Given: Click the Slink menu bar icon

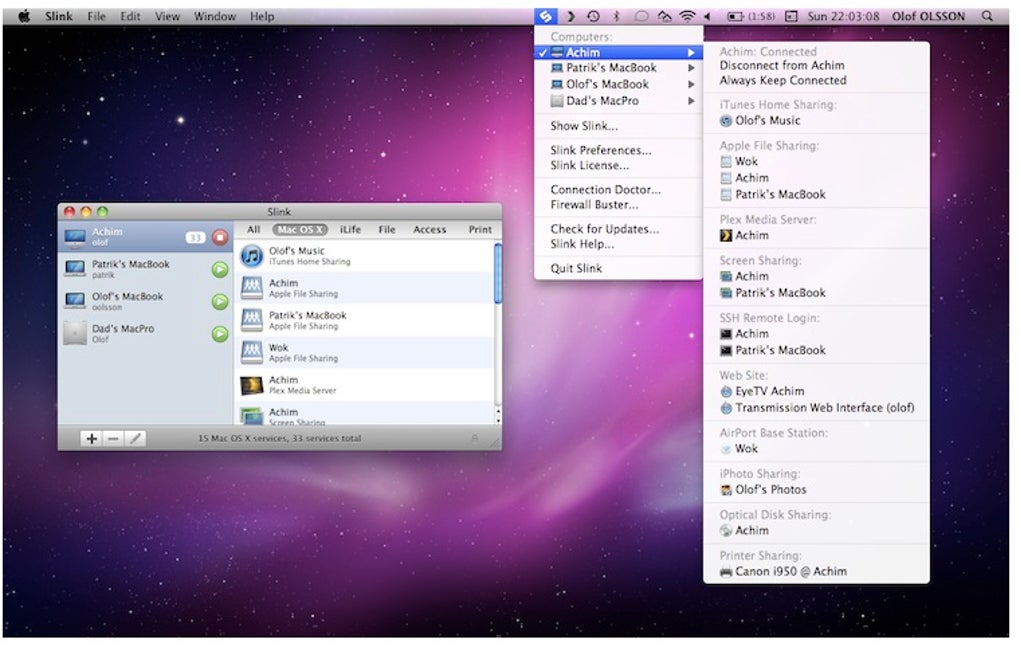Looking at the screenshot, I should point(545,16).
